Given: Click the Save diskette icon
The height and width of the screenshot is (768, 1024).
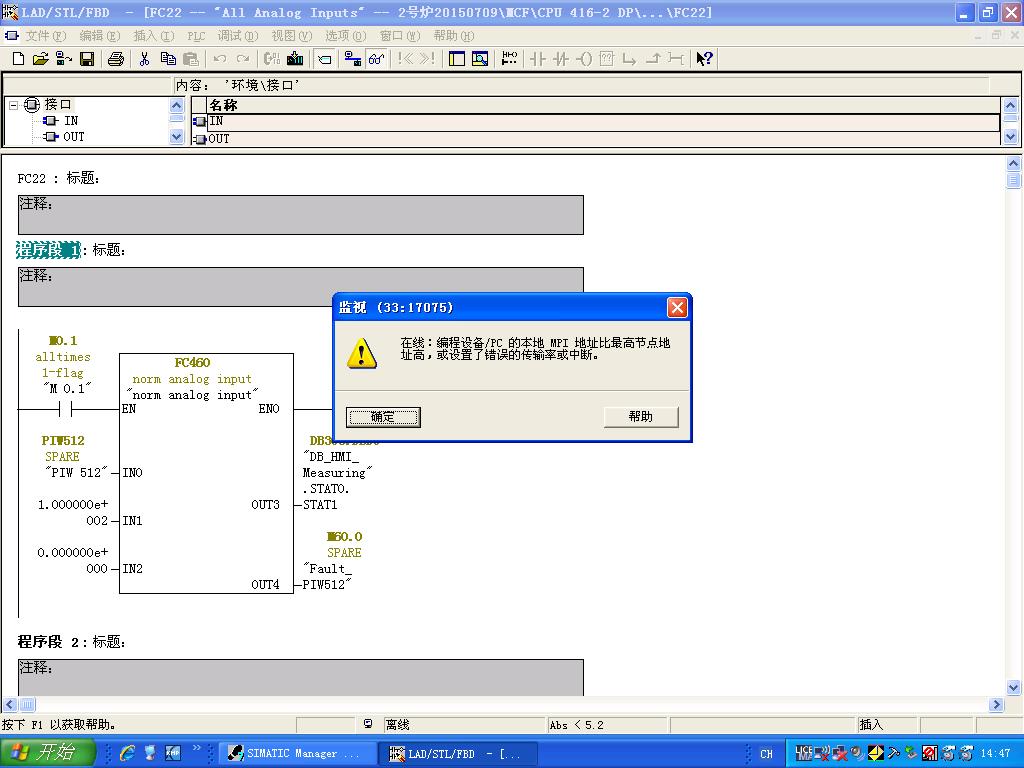Looking at the screenshot, I should [x=87, y=59].
